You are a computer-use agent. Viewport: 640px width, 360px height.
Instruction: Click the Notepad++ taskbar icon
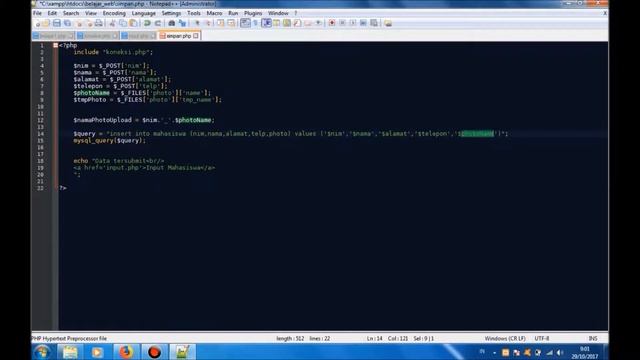182,352
